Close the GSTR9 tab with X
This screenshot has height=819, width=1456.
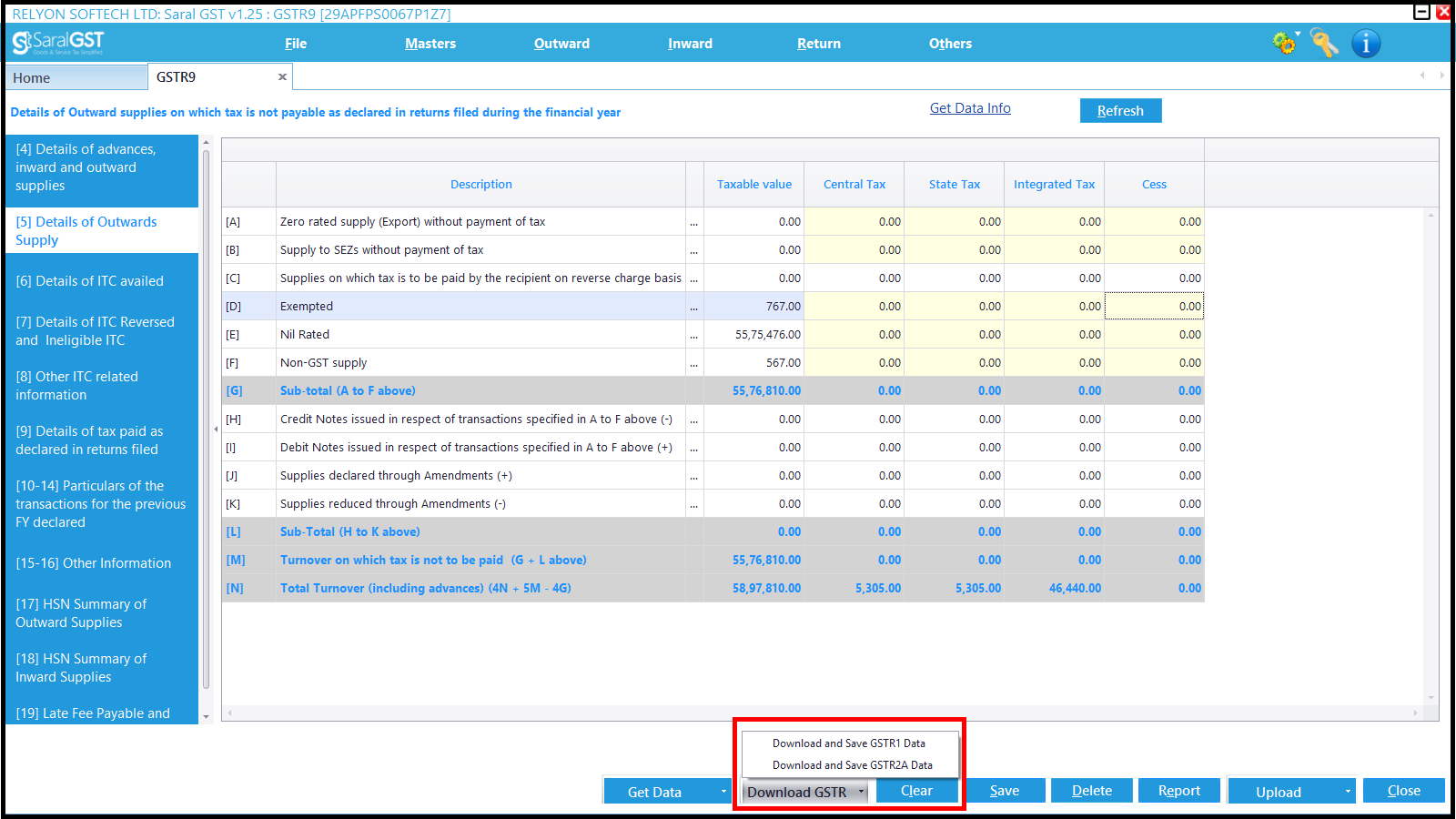coord(282,77)
